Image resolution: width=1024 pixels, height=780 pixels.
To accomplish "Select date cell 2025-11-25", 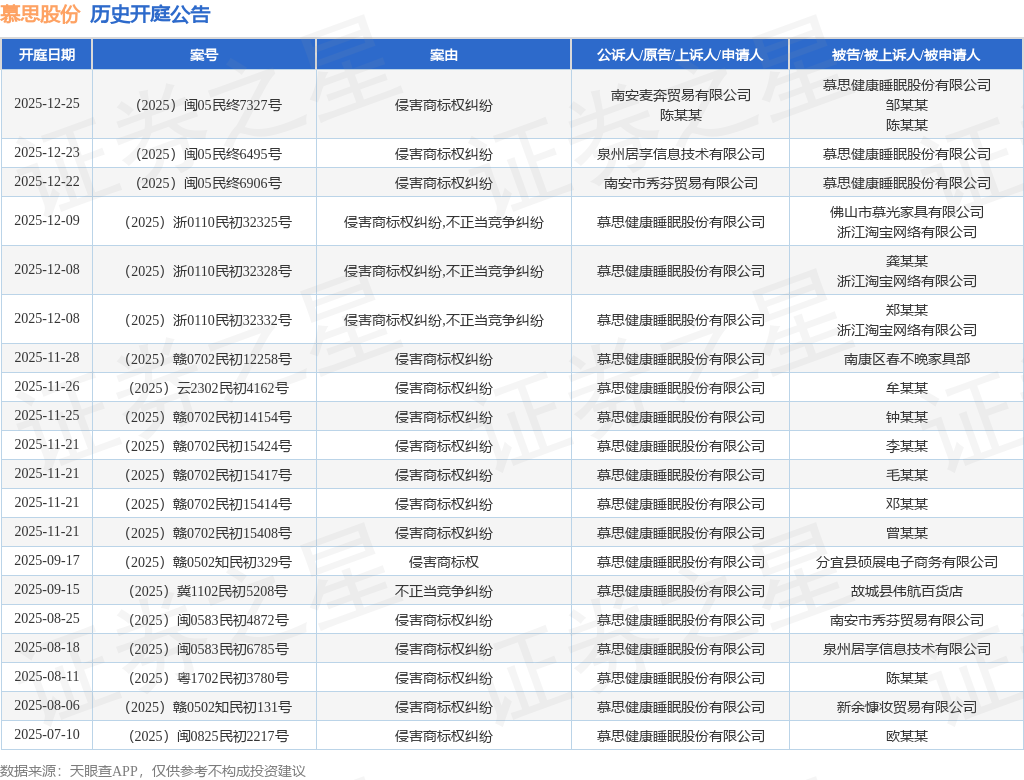I will pos(47,415).
